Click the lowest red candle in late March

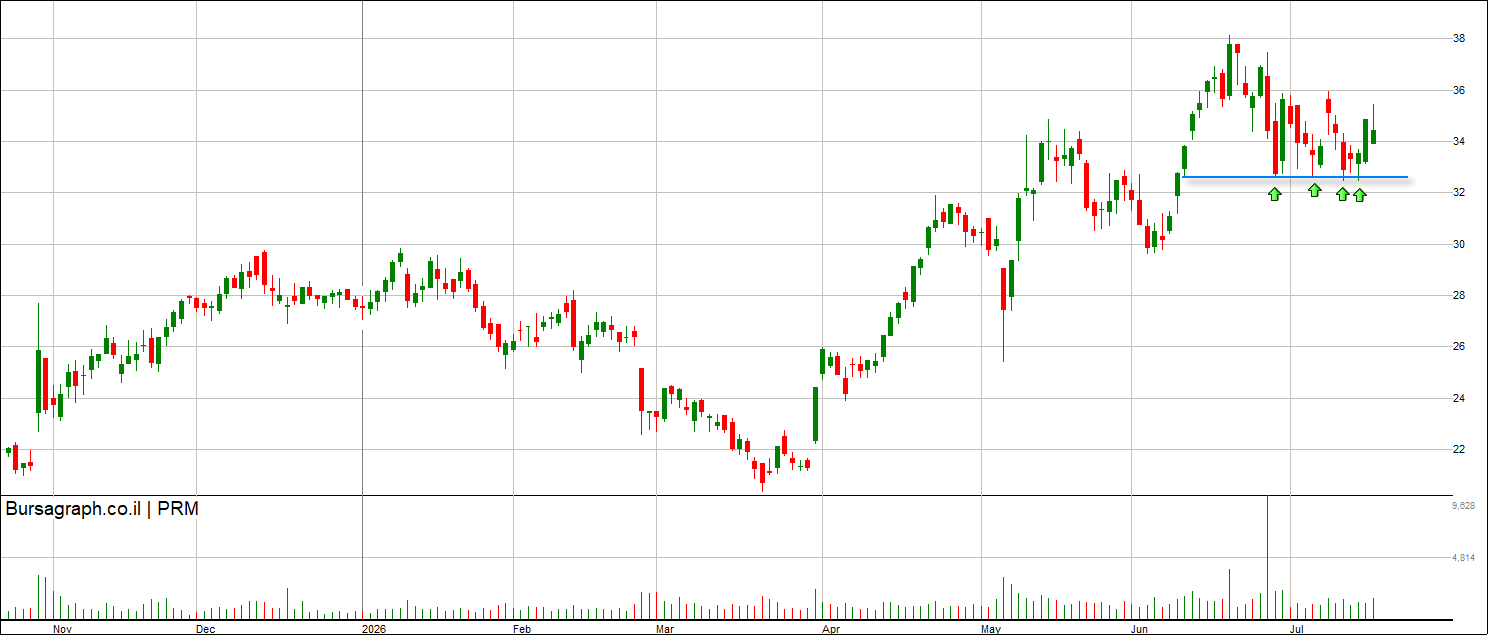[x=762, y=474]
